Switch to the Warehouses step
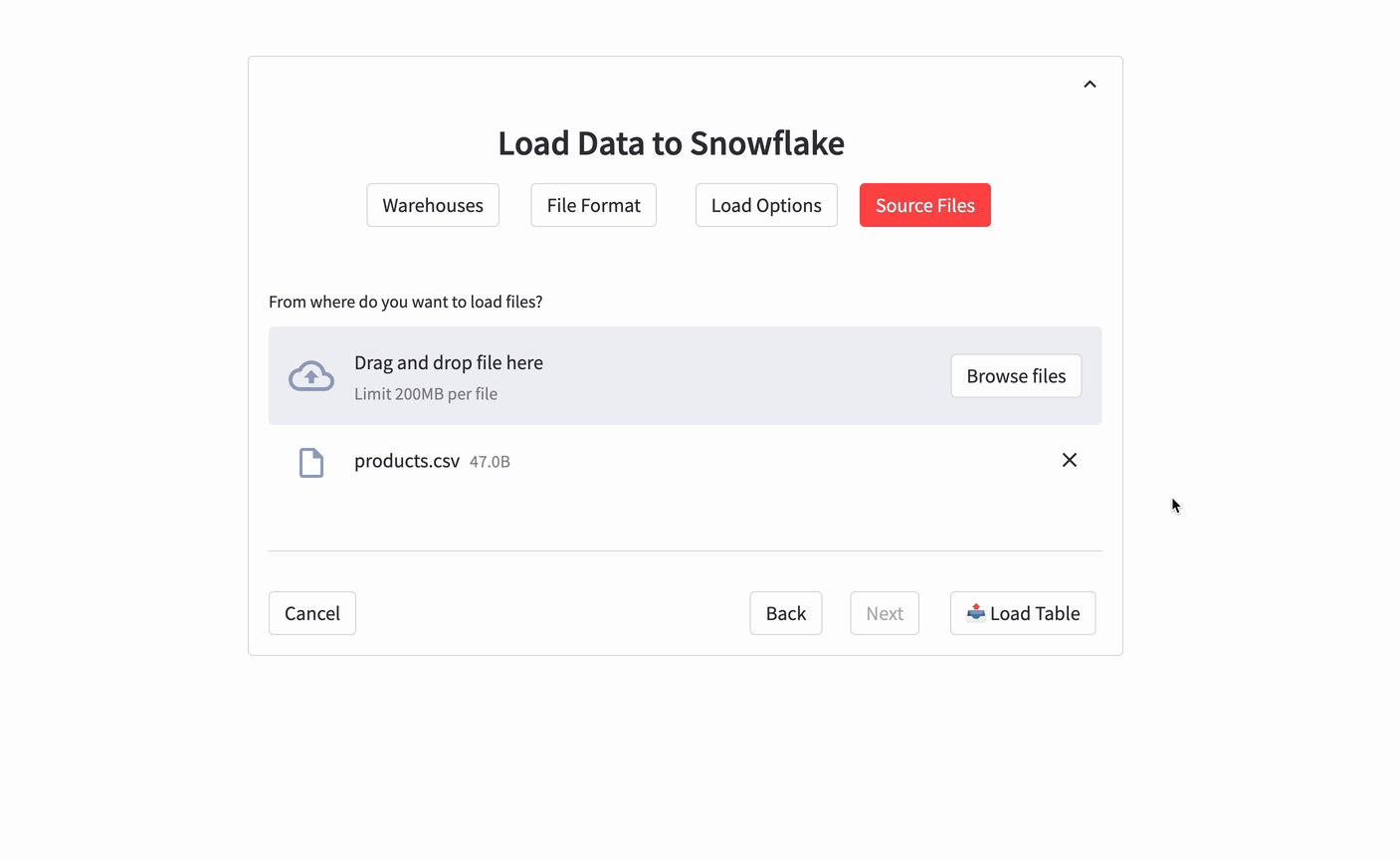 click(433, 205)
